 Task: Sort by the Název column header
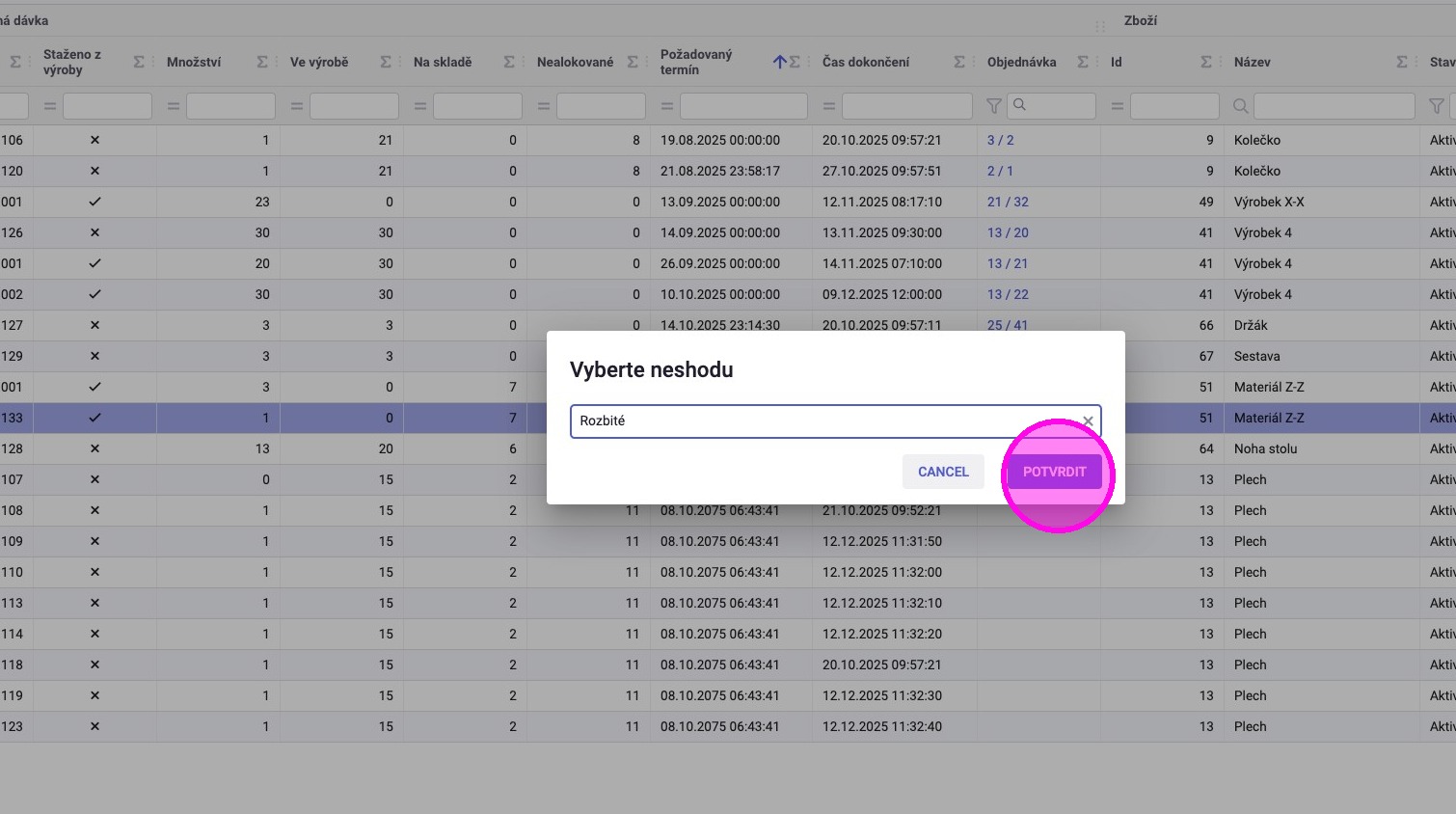[1253, 62]
